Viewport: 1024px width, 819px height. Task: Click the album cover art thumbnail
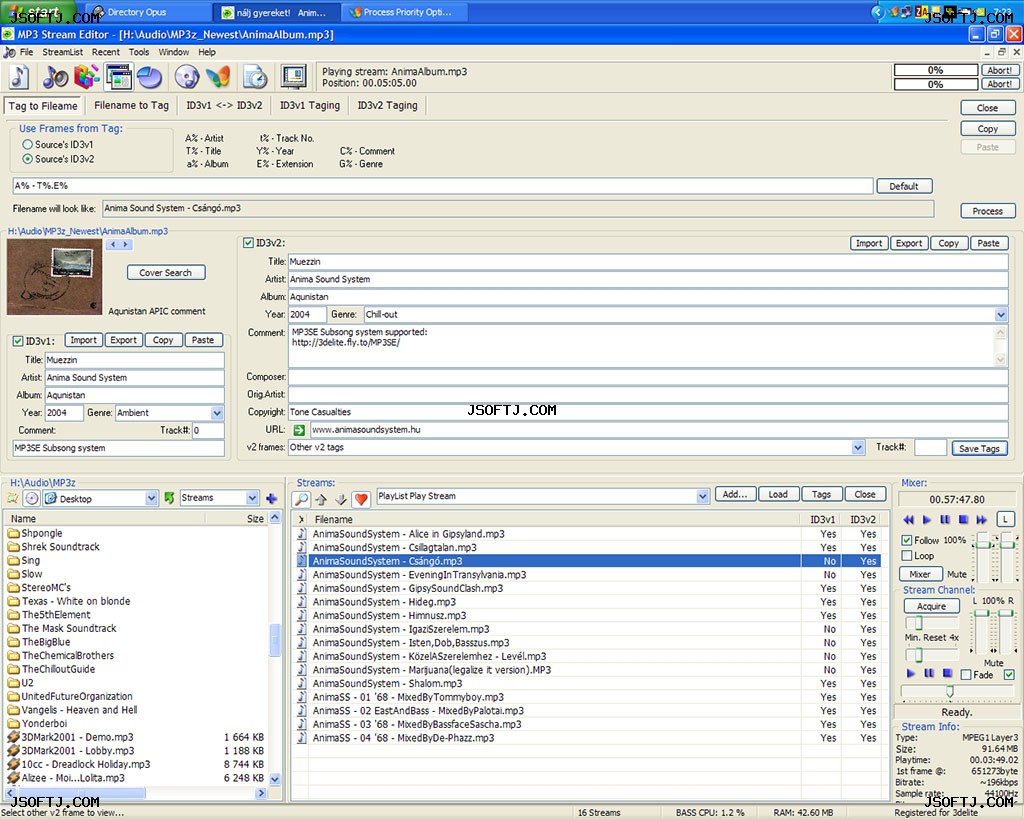point(54,277)
